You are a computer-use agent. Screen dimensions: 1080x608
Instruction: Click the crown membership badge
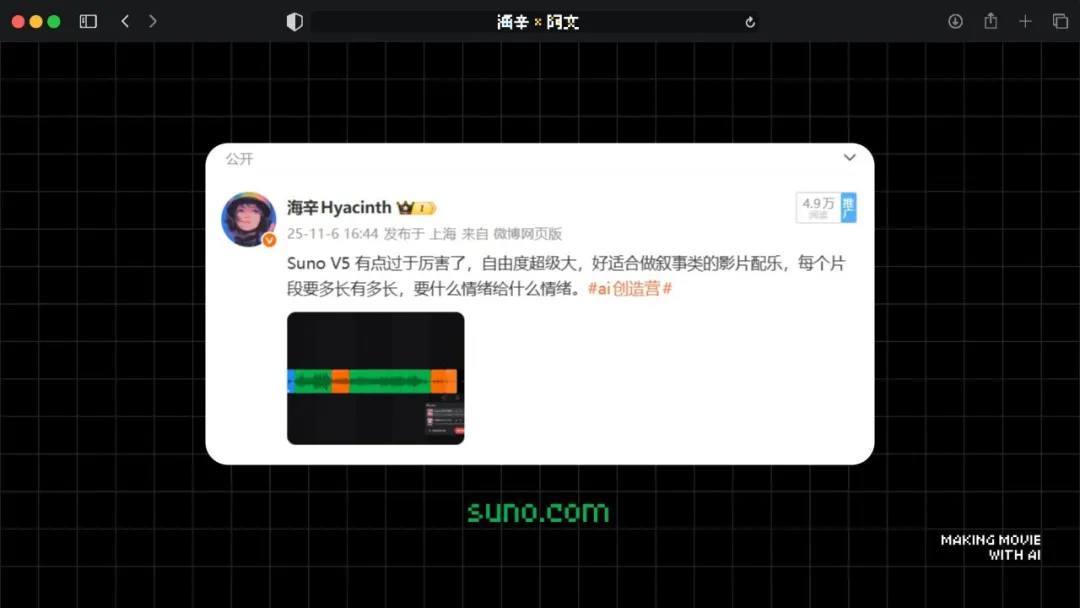[x=415, y=208]
